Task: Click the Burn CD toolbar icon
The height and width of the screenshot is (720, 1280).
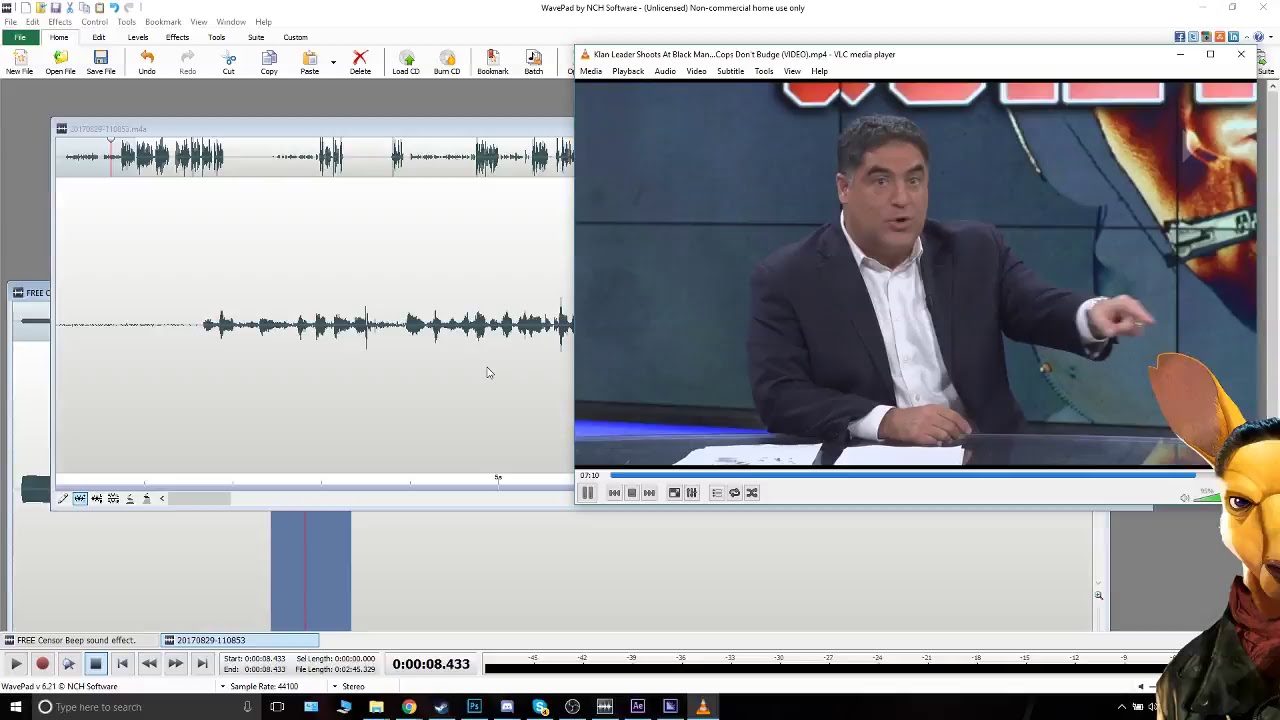Action: tap(447, 62)
